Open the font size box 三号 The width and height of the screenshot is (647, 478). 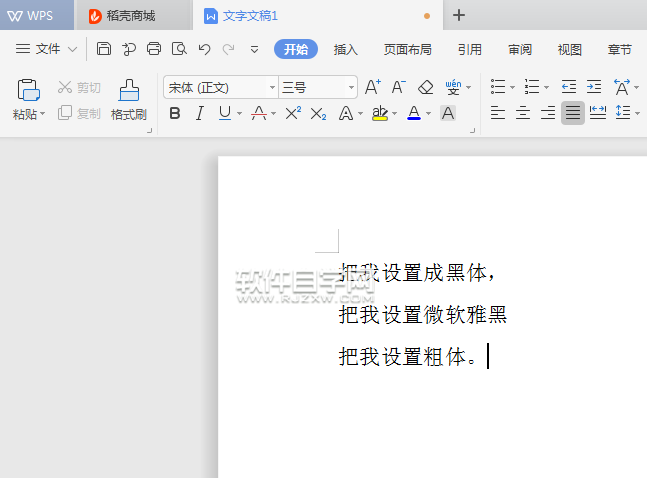coord(318,87)
